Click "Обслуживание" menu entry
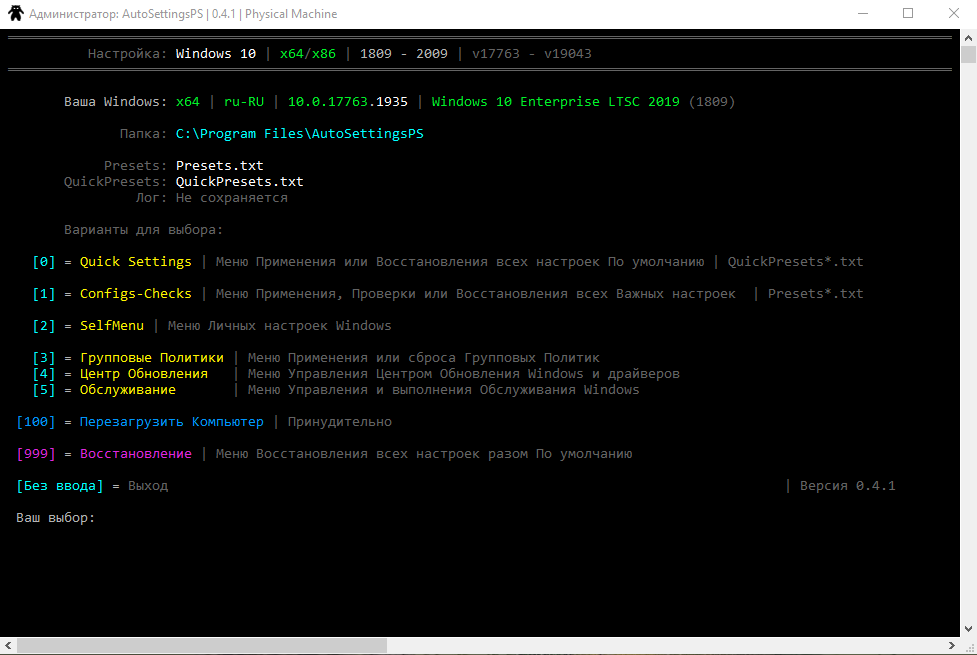The width and height of the screenshot is (977, 655). tap(127, 390)
